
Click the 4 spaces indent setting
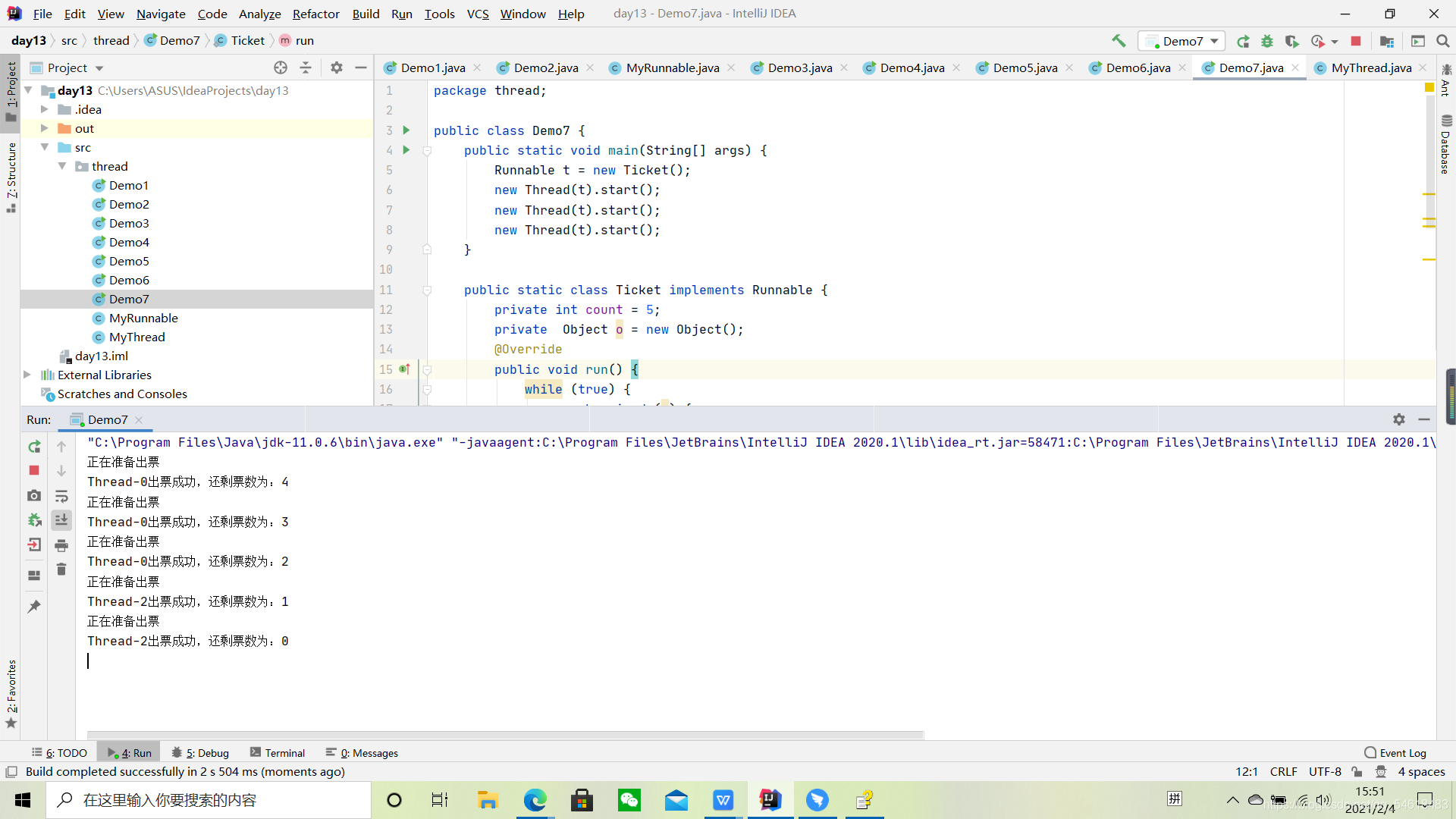point(1421,772)
